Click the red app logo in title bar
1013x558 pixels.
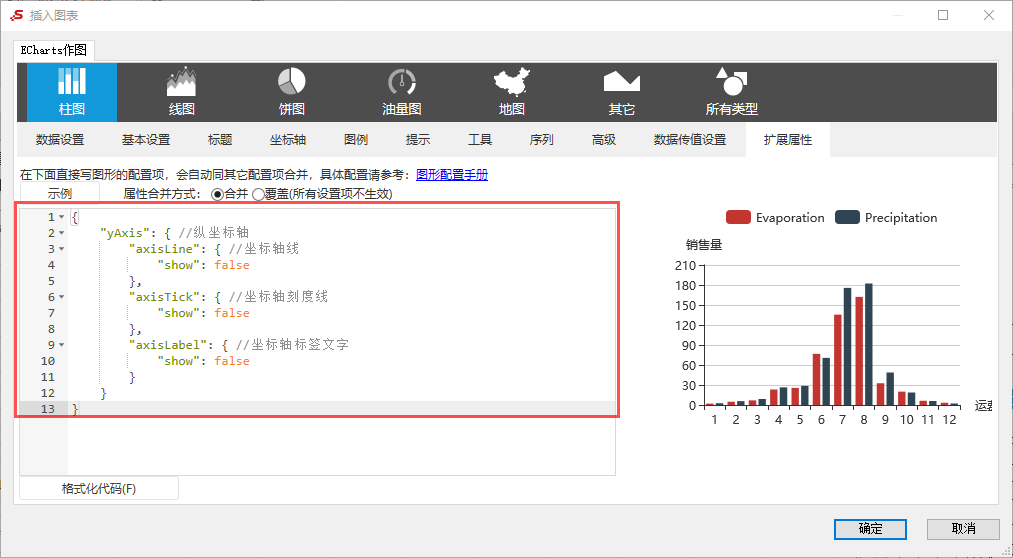coord(17,16)
